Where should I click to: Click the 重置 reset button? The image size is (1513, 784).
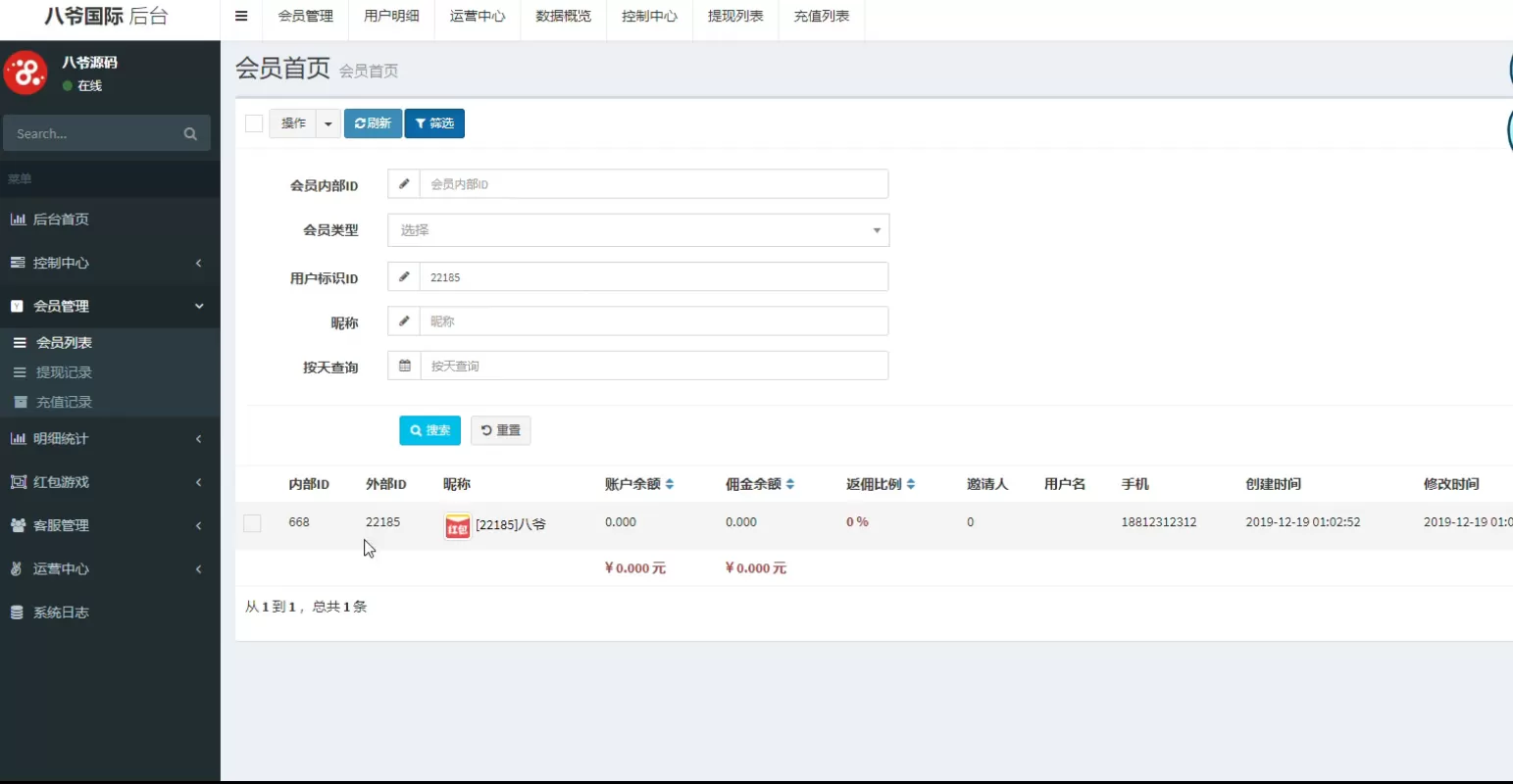click(x=501, y=430)
